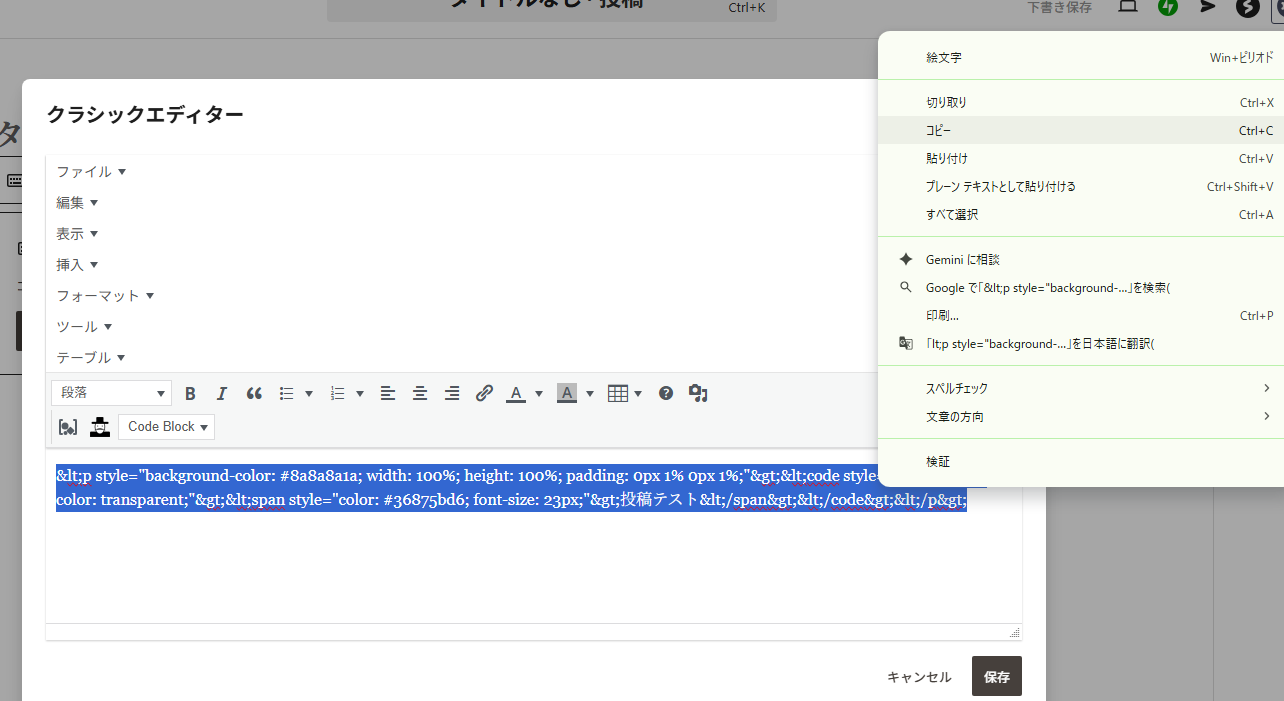1284x701 pixels.
Task: Click the black circular S icon in header
Action: pyautogui.click(x=1247, y=7)
